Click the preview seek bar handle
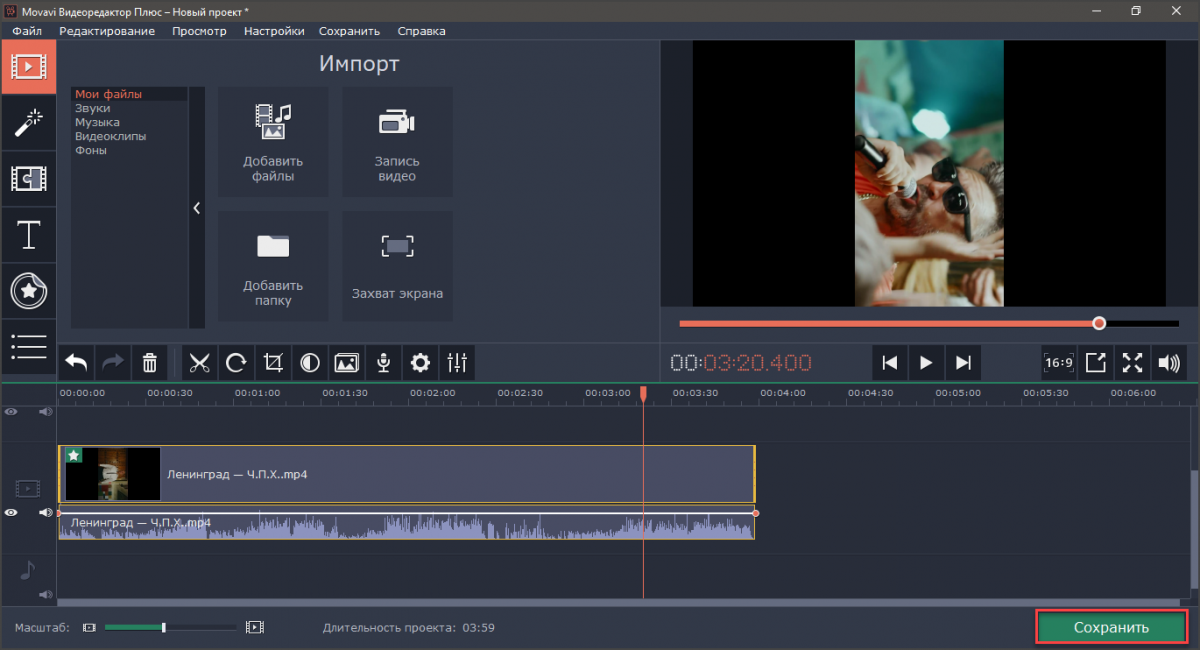 pos(1099,323)
